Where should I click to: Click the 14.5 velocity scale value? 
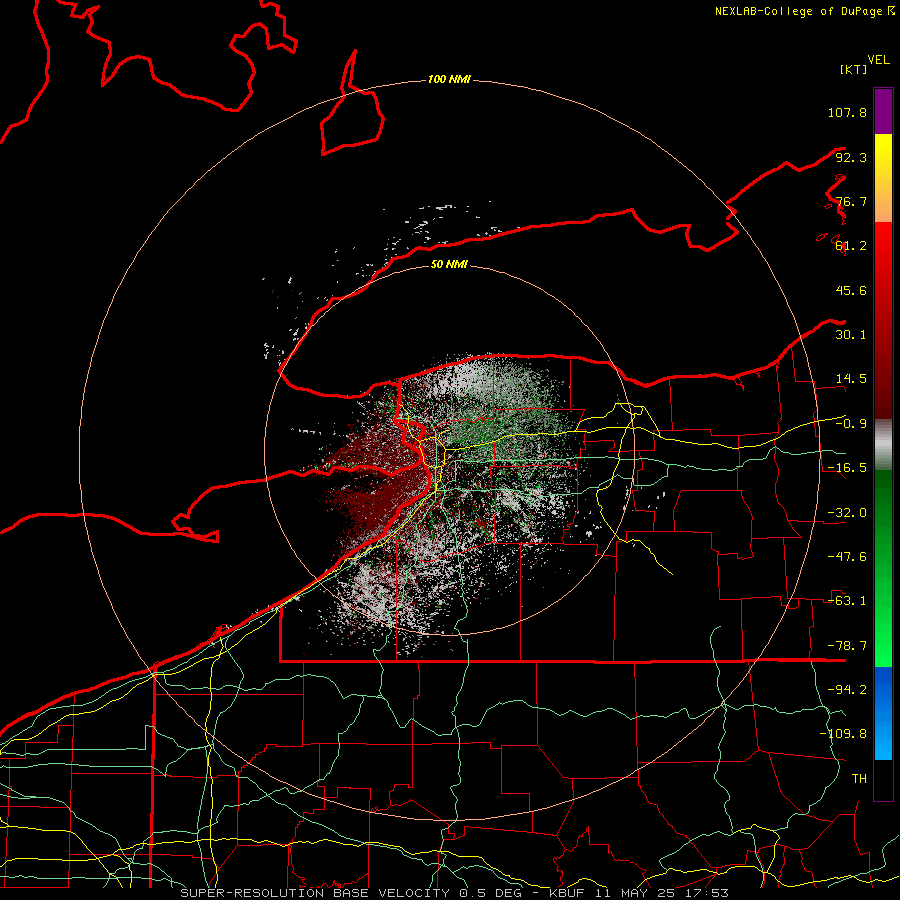(x=851, y=379)
